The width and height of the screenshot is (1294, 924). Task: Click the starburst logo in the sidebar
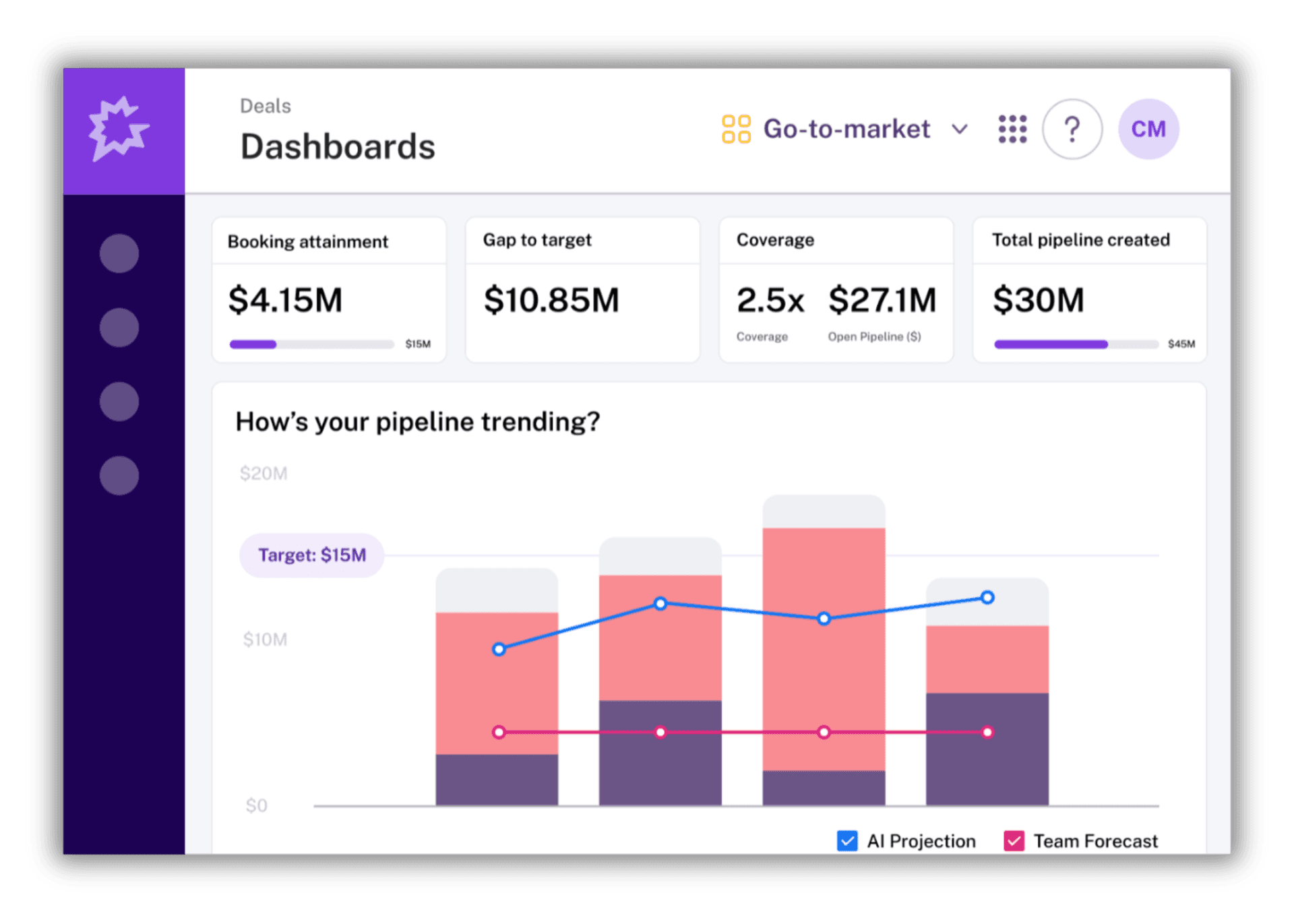119,129
